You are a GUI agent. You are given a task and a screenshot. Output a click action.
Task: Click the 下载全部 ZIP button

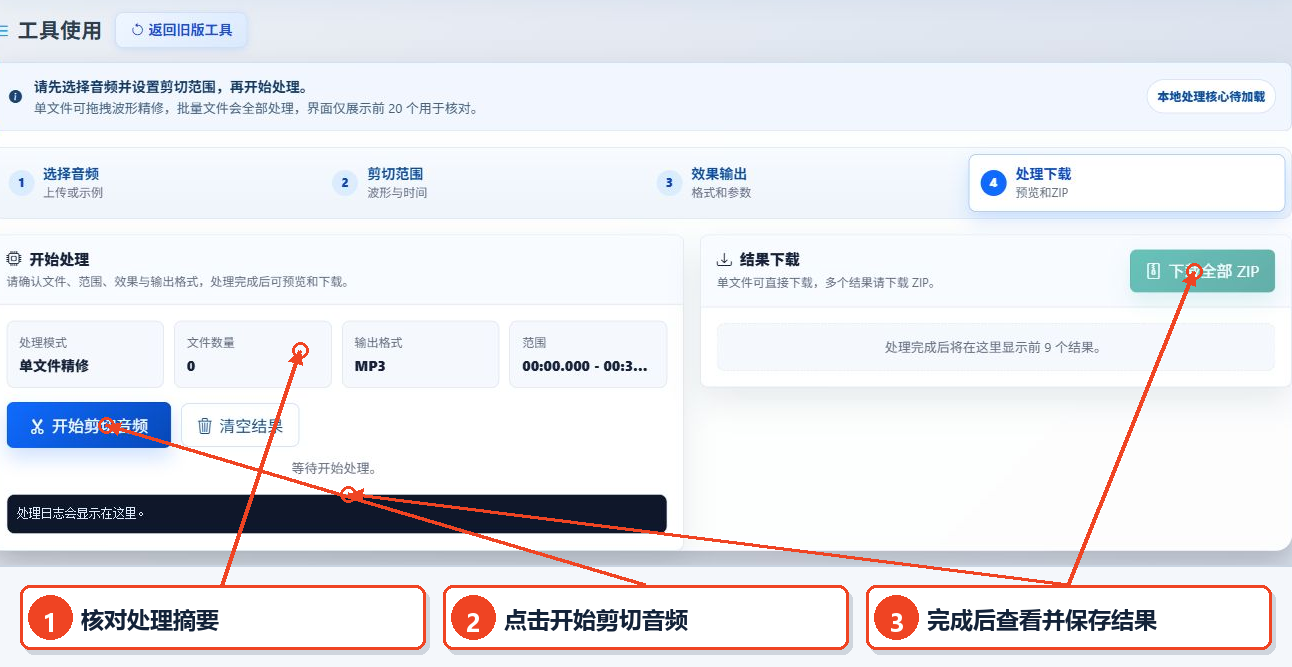pos(1203,271)
